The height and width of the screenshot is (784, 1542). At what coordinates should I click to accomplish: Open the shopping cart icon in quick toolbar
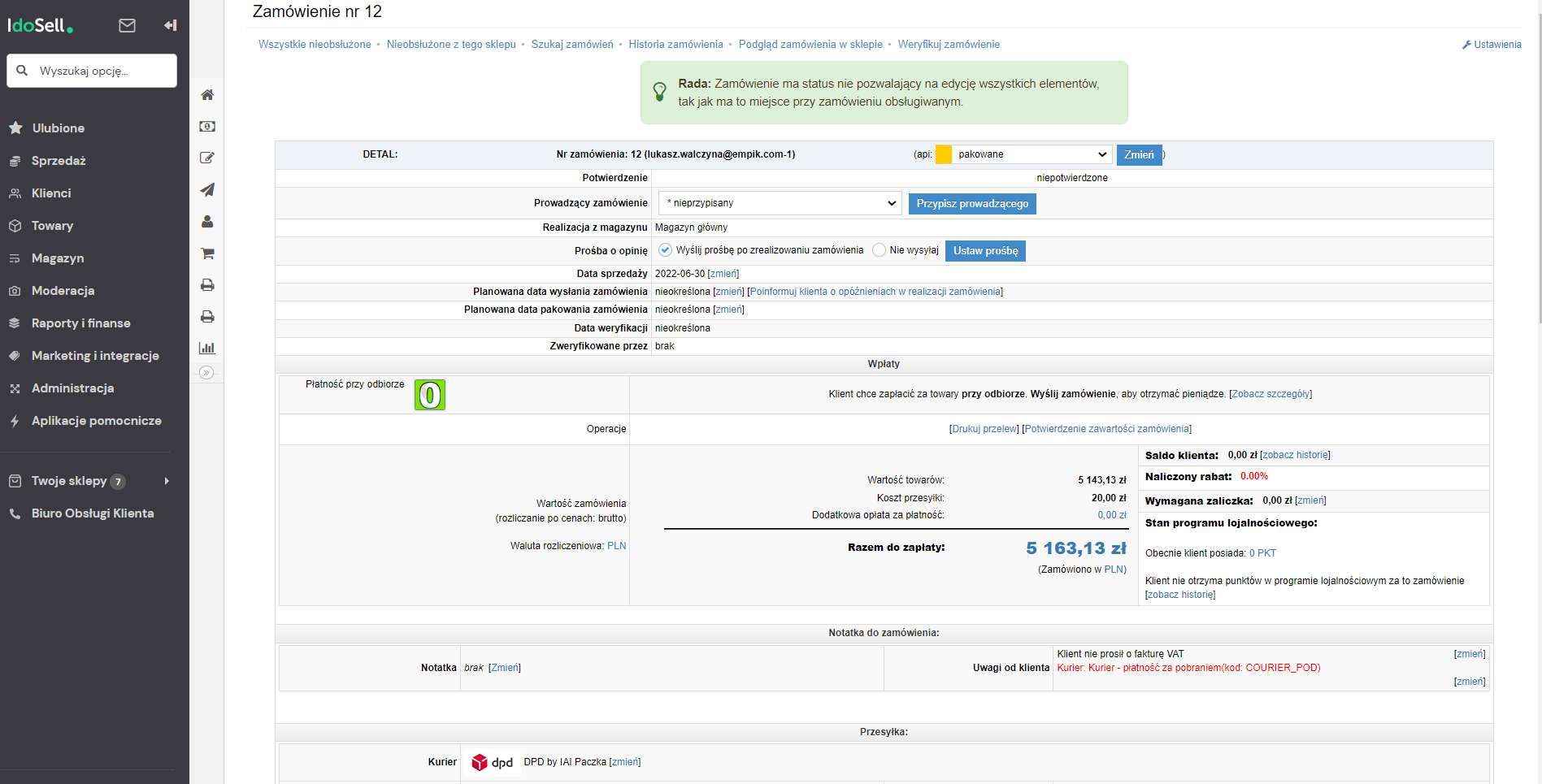coord(207,253)
